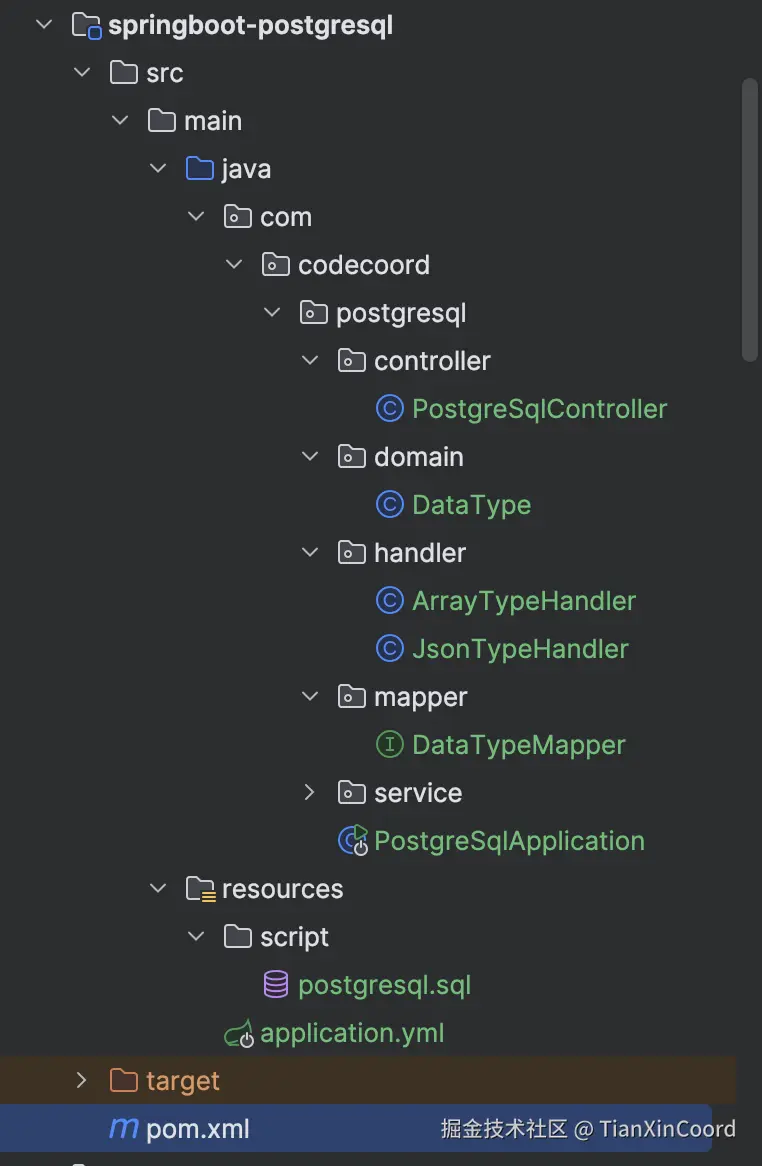762x1166 pixels.
Task: Click the Maven pom.xml icon
Action: 123,1129
